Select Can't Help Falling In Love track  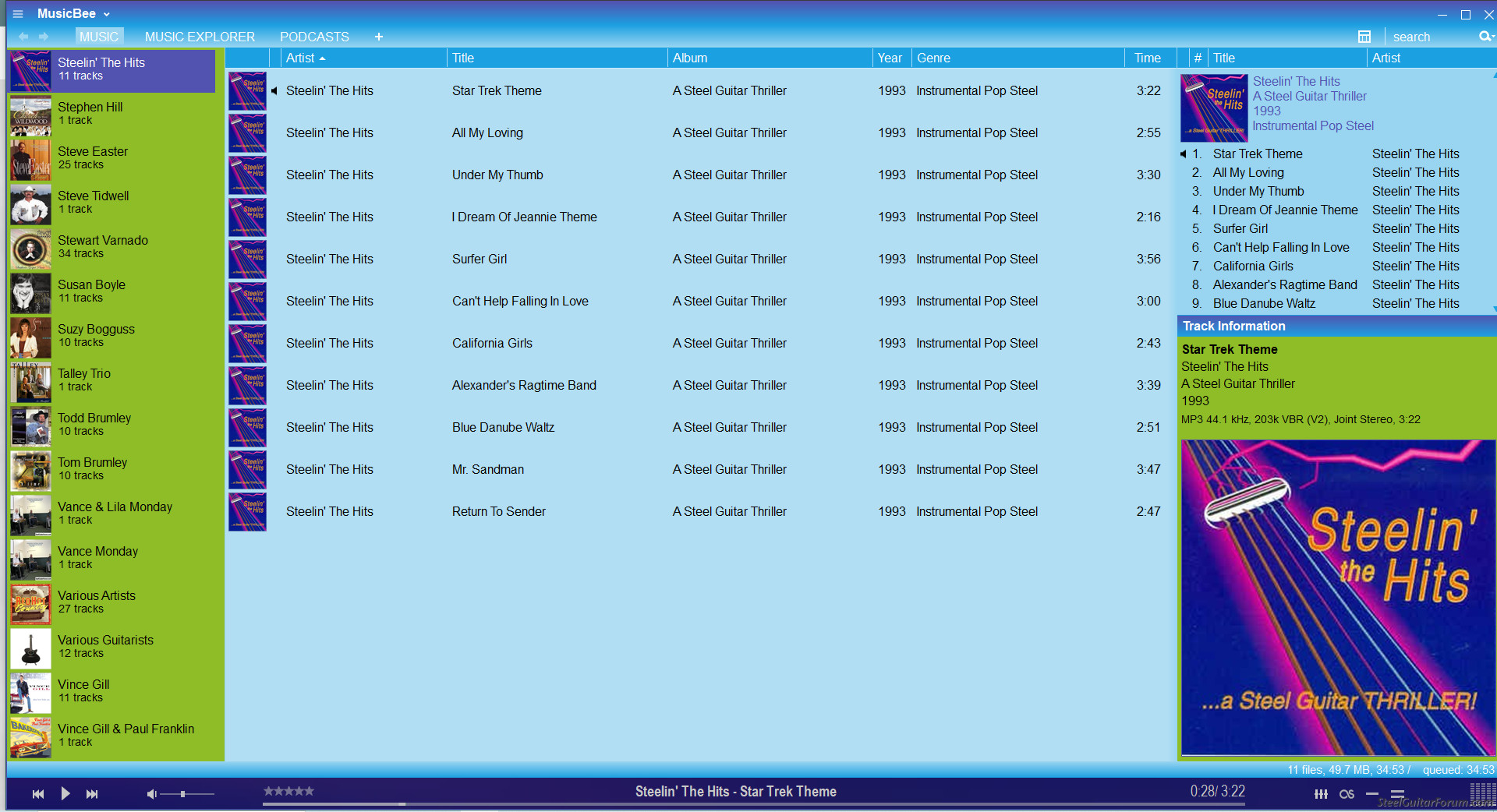coord(699,302)
